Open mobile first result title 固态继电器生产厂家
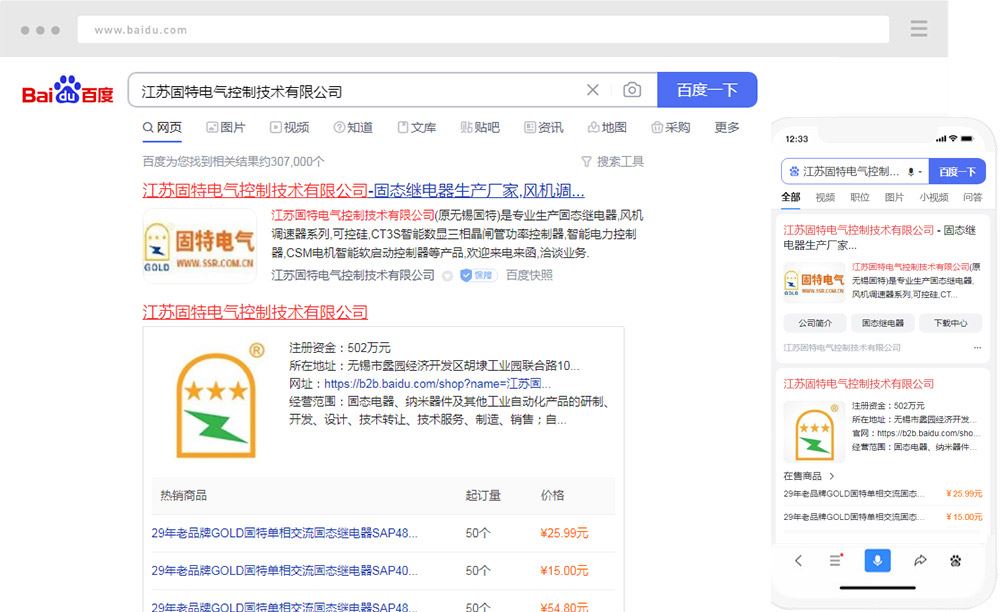This screenshot has height=612, width=1000. [x=879, y=237]
